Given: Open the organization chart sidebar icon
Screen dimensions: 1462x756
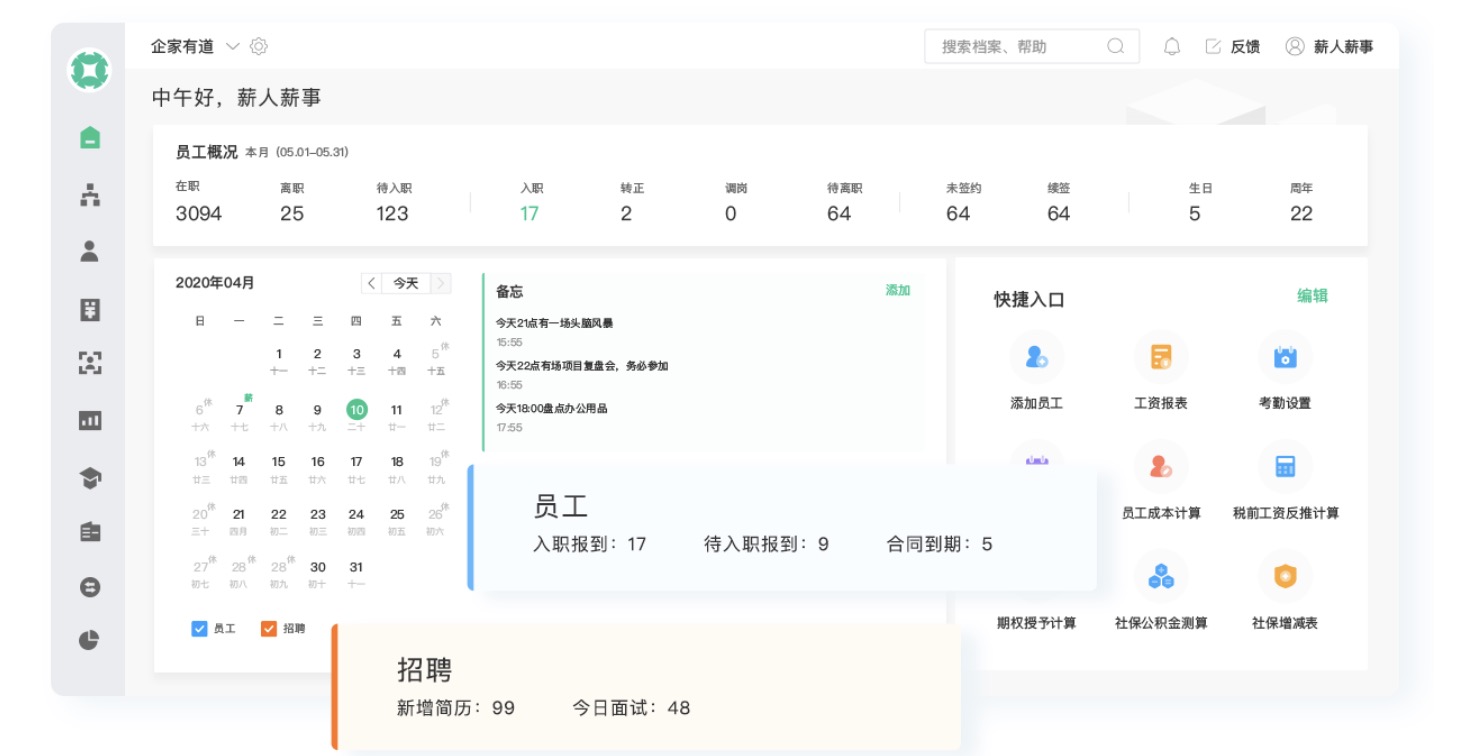Looking at the screenshot, I should coord(90,195).
